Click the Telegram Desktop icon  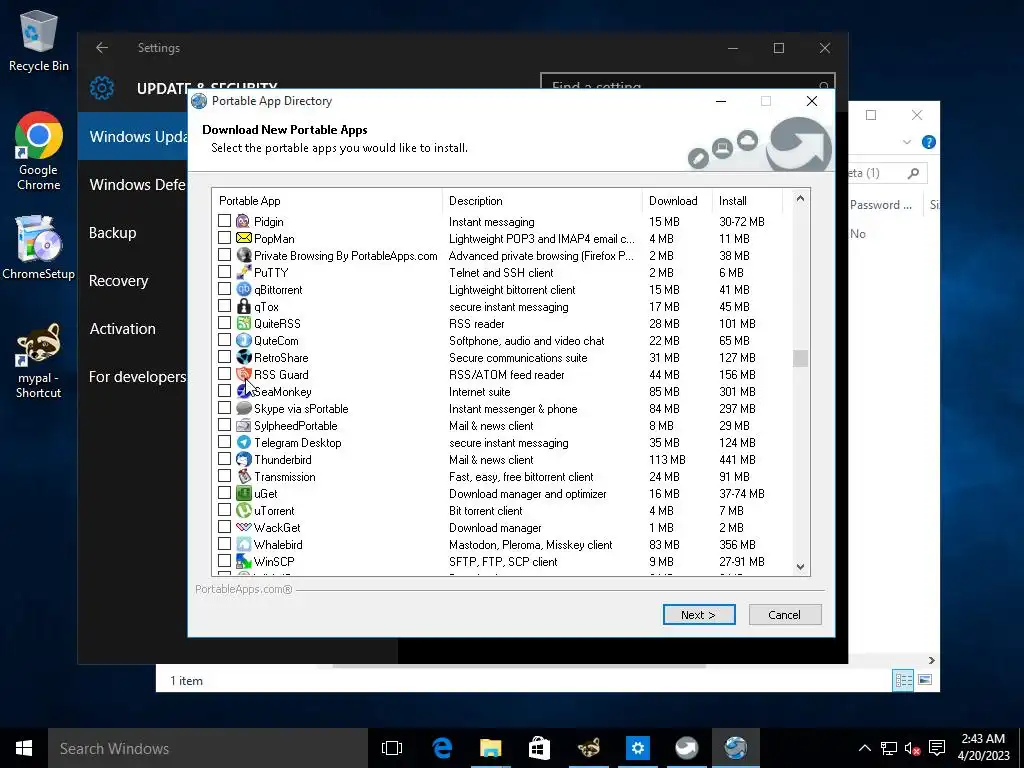coord(244,442)
